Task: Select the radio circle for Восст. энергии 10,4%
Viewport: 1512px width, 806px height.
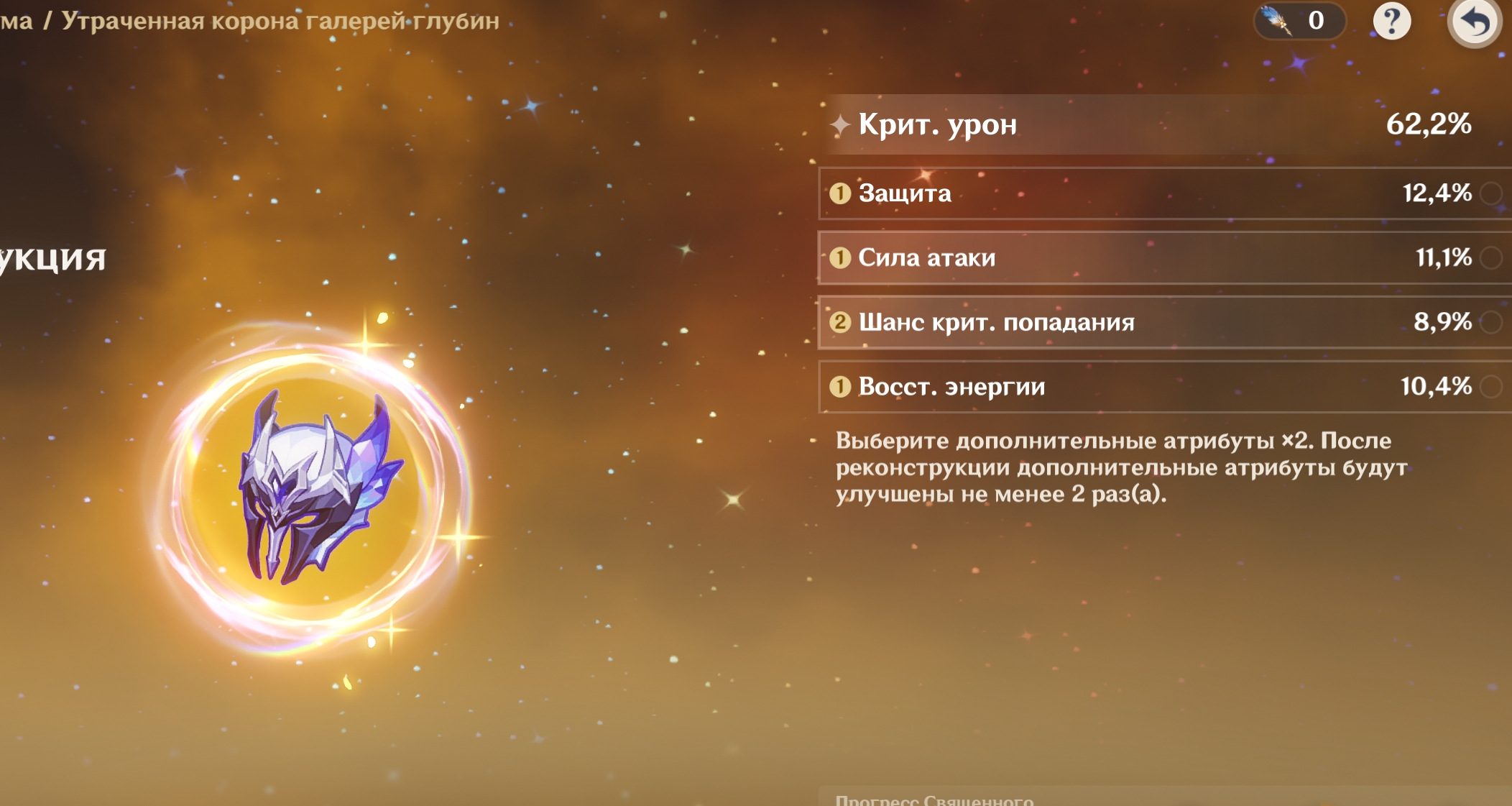Action: [1492, 387]
